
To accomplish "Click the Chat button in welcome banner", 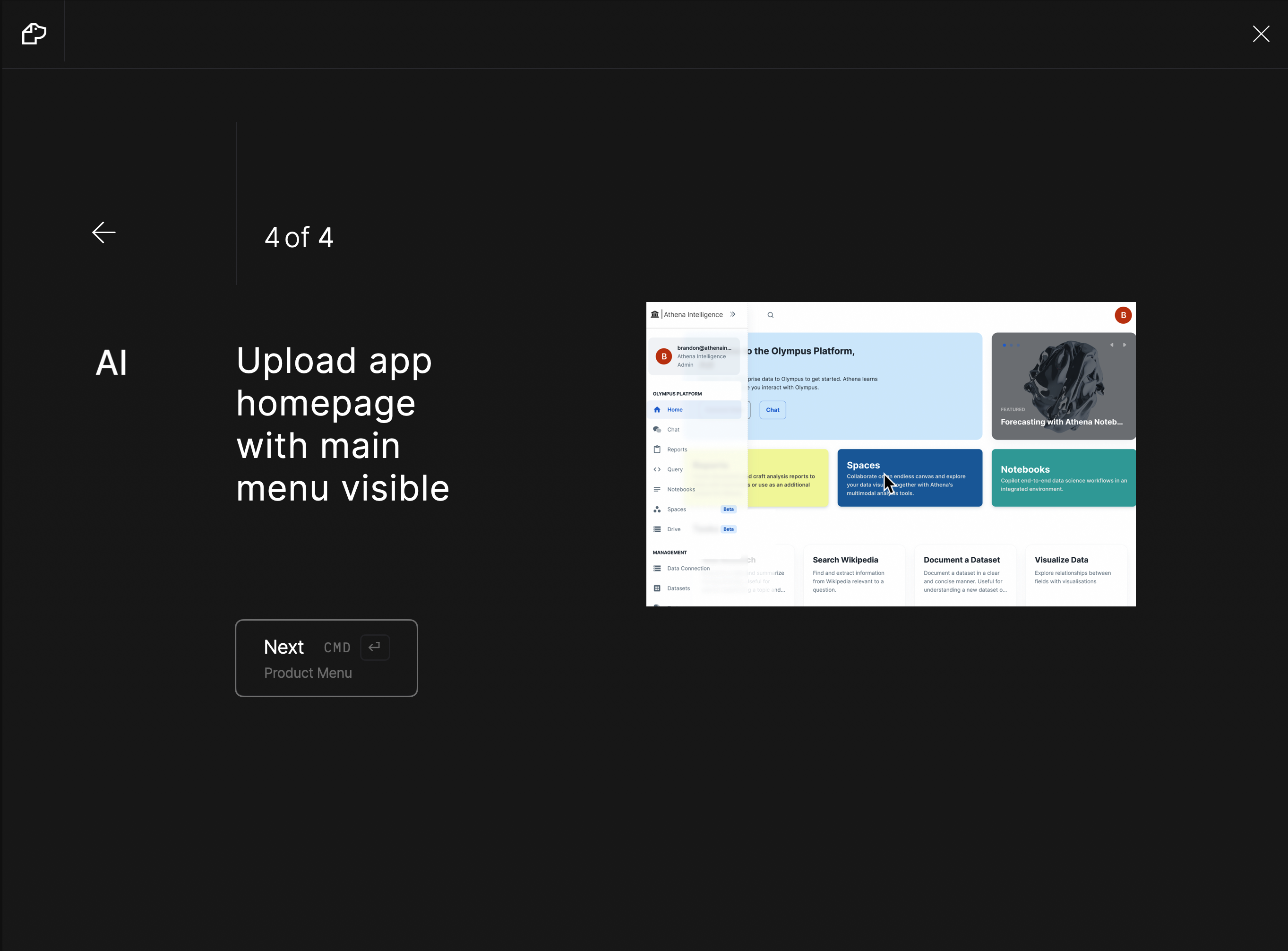I will coord(773,410).
